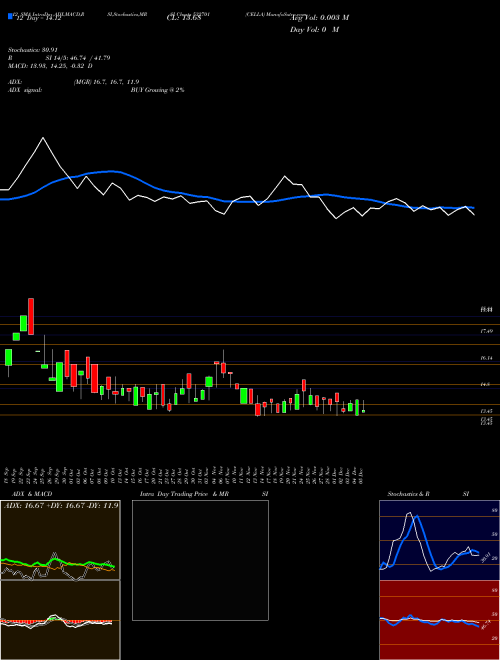Click the last date label on the x-axis
The height and width of the screenshot is (660, 500).
[x=362, y=474]
